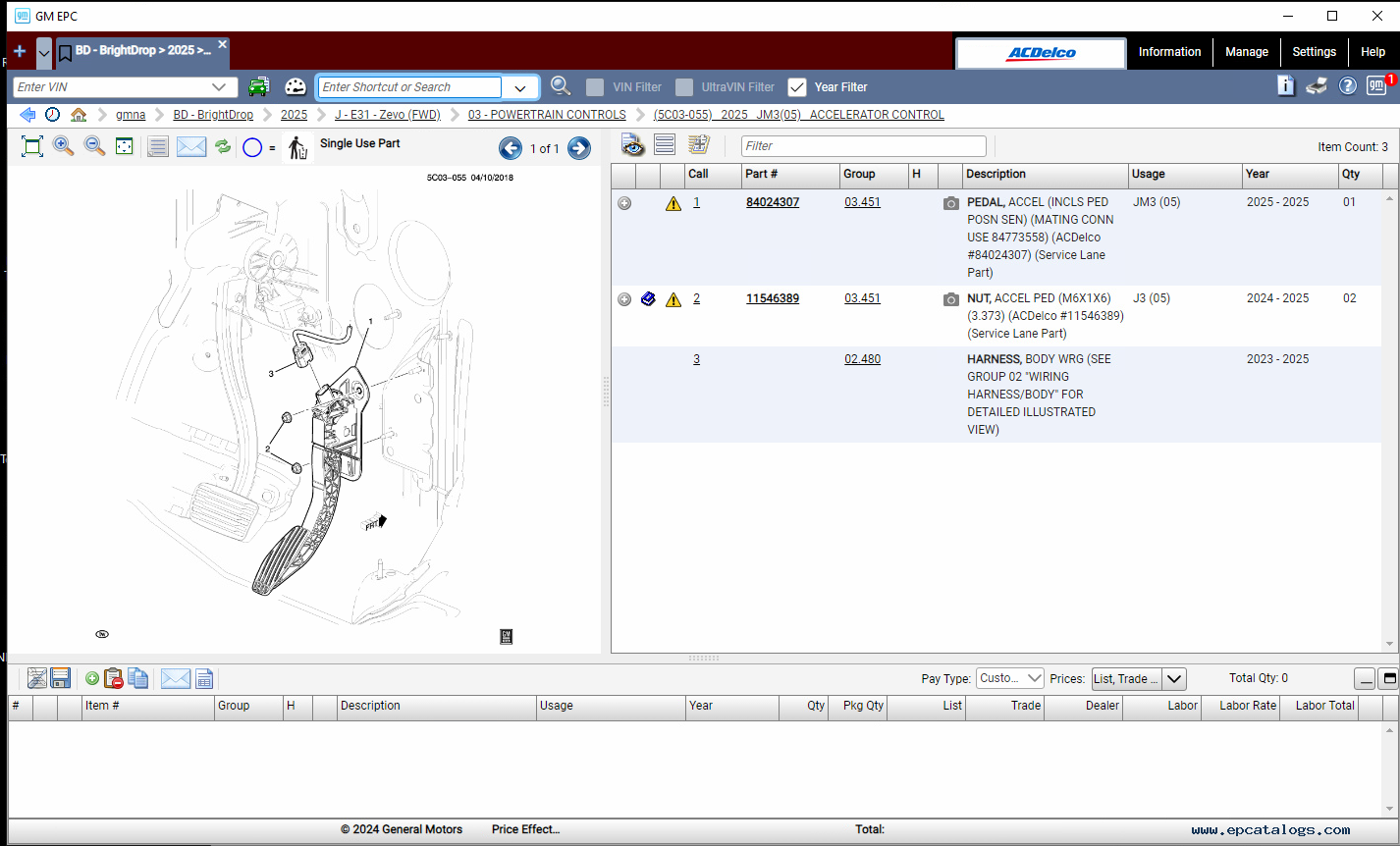Expand the Enter VIN dropdown arrow
Screen dimensions: 1400x846
coord(219,87)
